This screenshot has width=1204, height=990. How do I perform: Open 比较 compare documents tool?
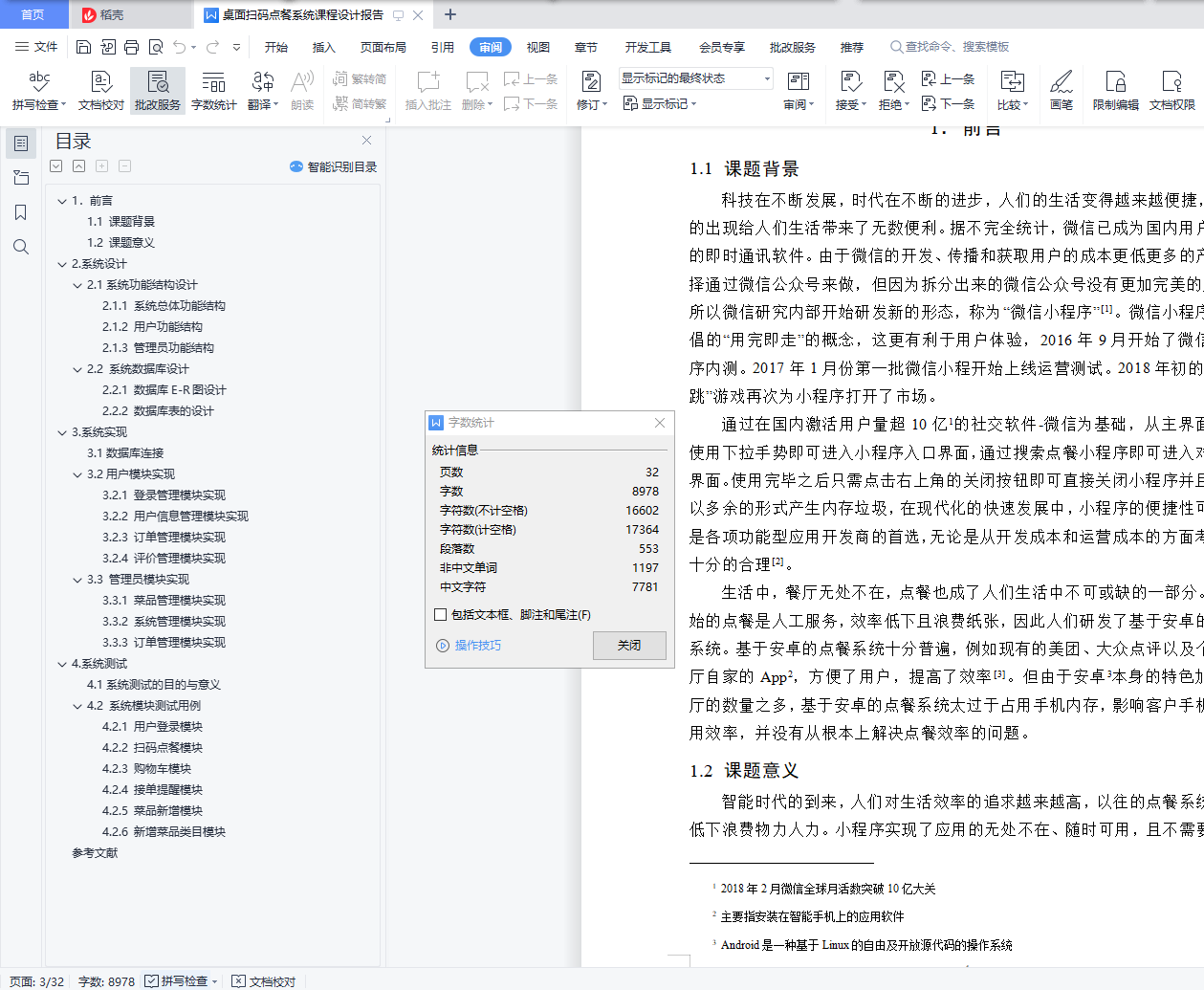1013,91
